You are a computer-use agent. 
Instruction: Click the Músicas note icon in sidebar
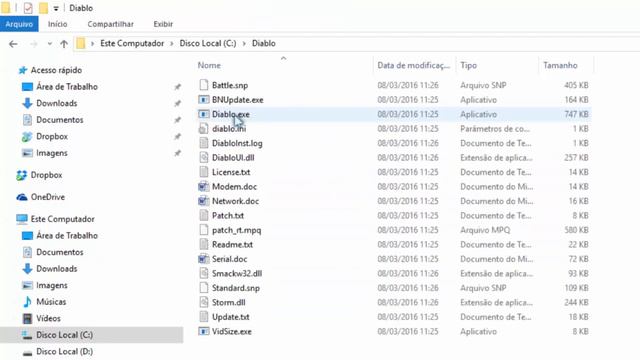27,302
